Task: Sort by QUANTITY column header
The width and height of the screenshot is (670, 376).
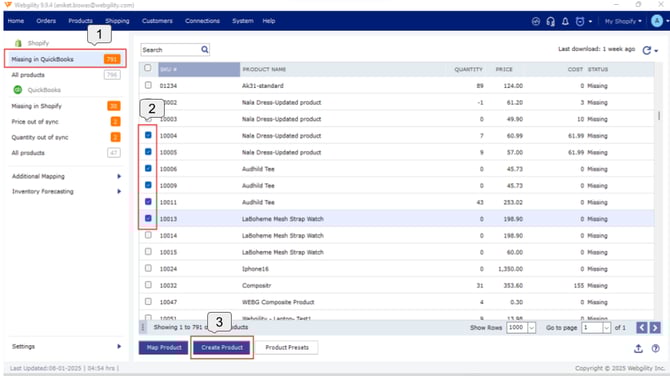Action: [468, 69]
